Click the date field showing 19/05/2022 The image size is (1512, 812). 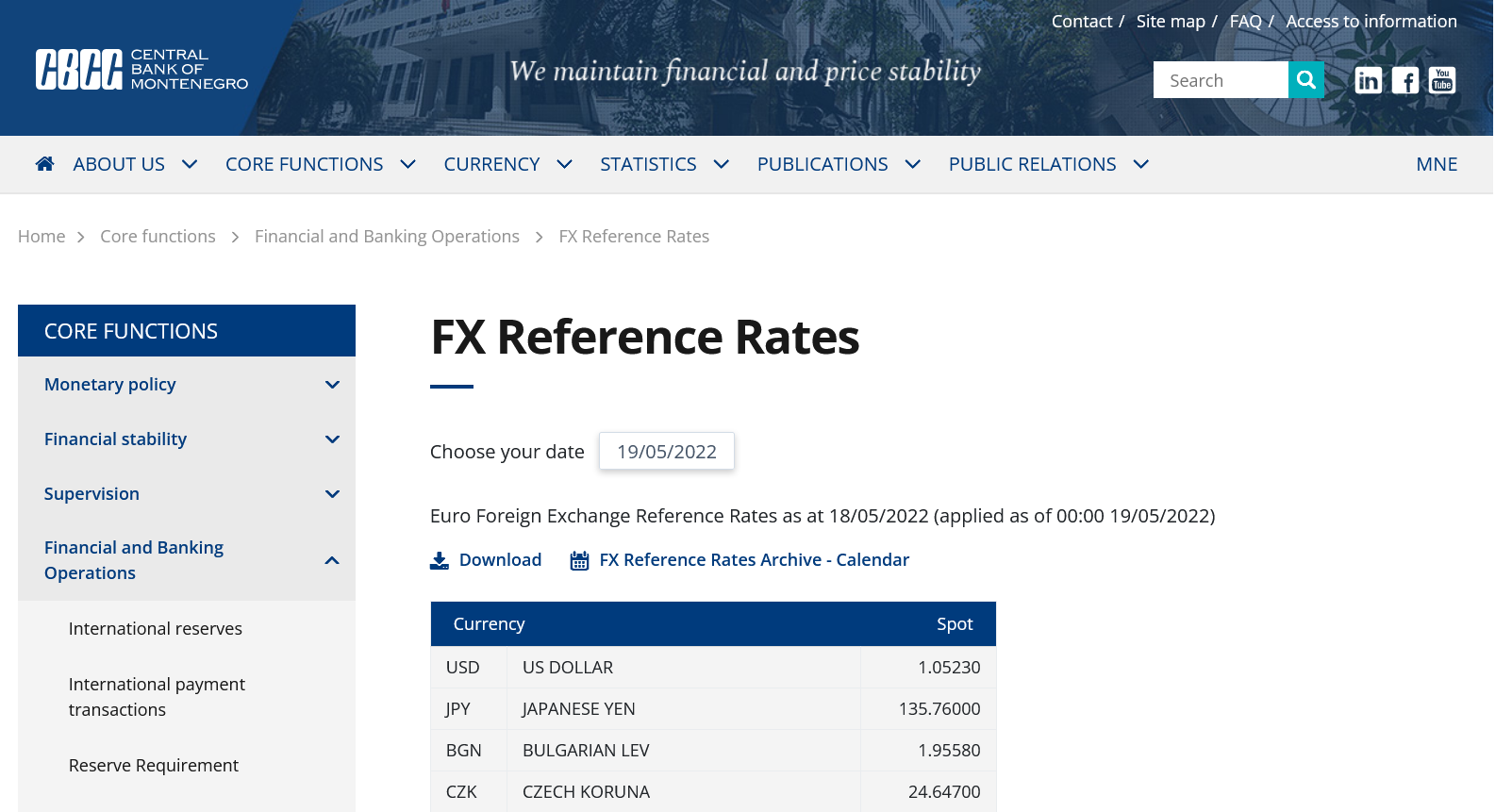point(667,452)
